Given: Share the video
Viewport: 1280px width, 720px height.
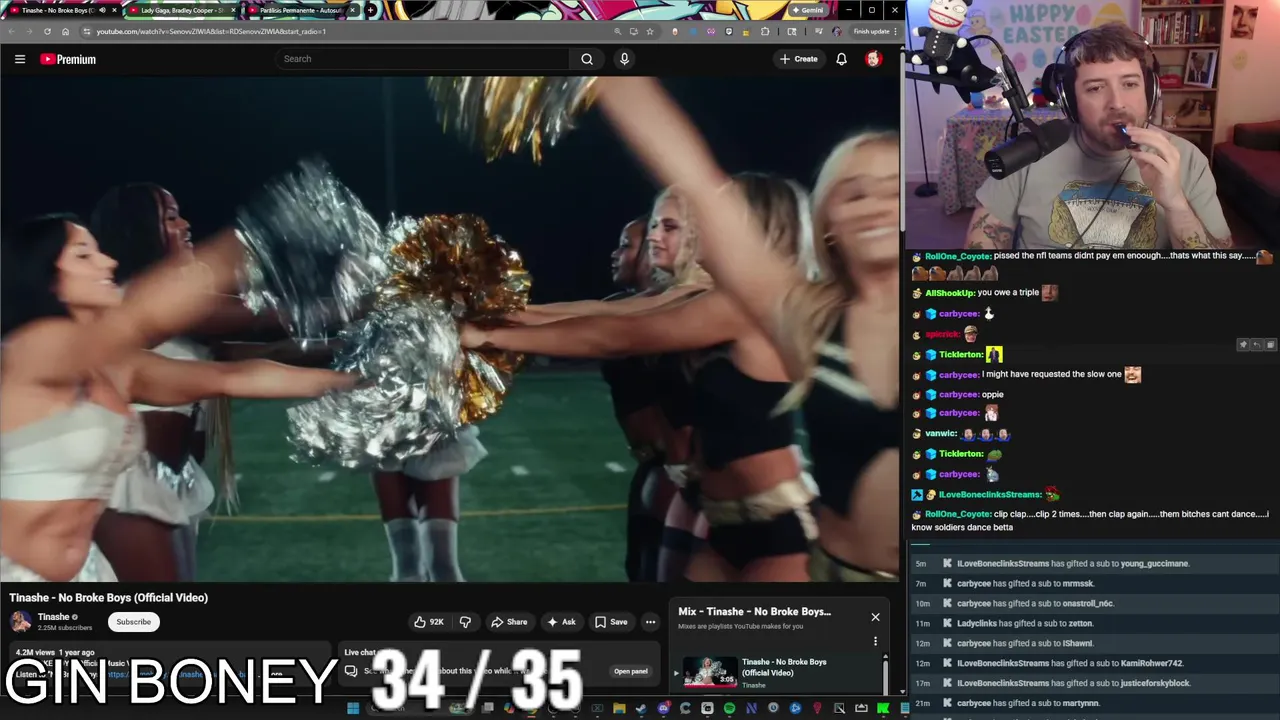Looking at the screenshot, I should point(509,622).
